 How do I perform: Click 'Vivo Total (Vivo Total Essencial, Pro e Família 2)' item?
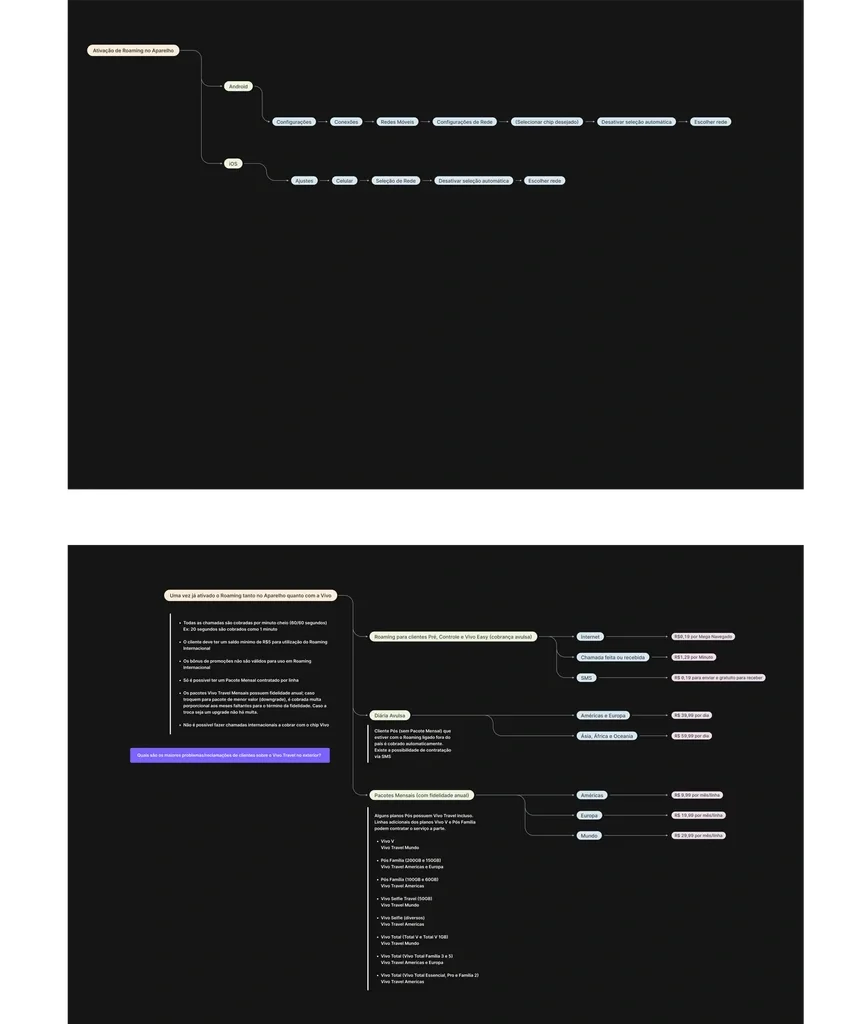[428, 978]
